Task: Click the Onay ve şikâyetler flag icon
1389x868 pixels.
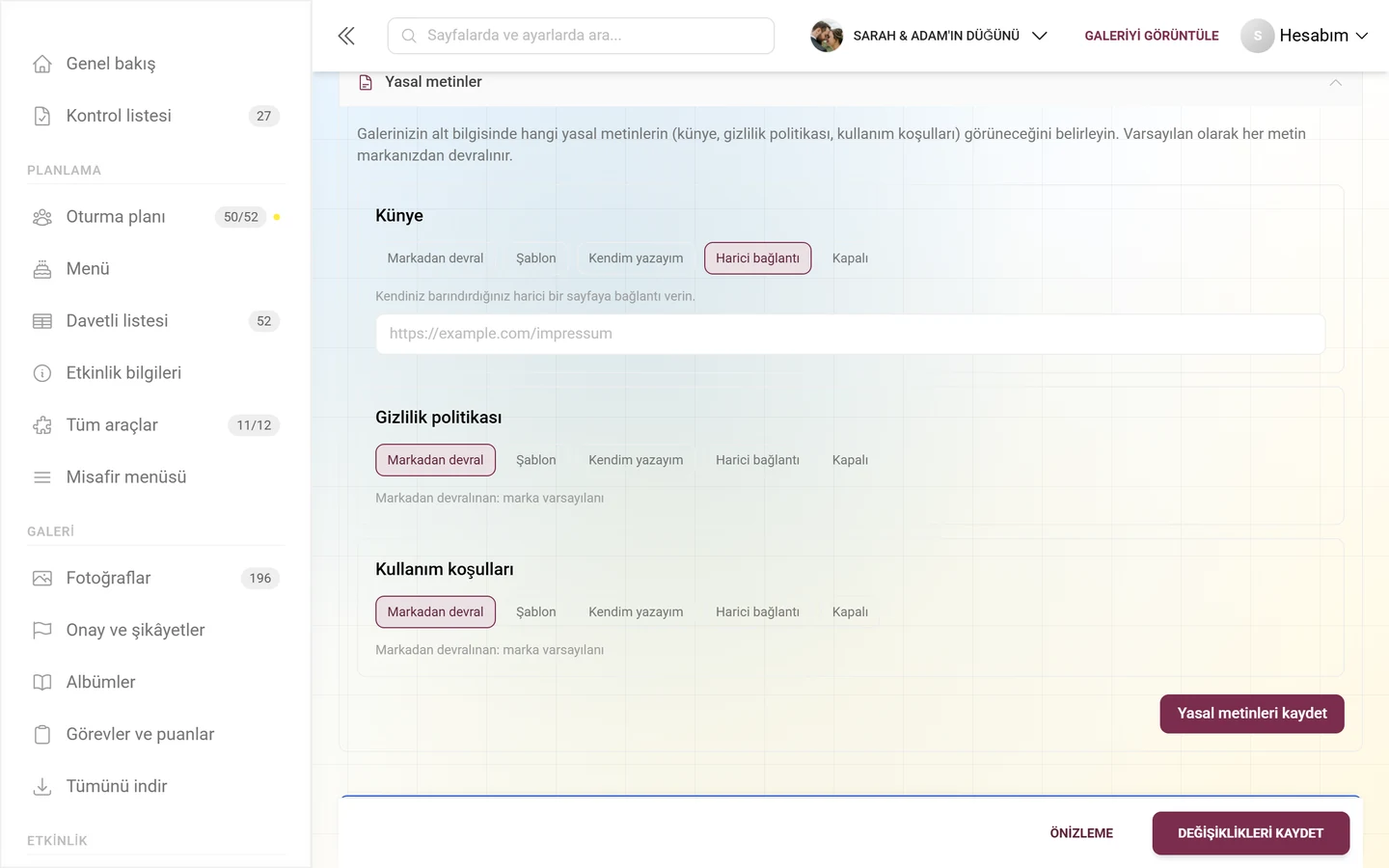Action: tap(42, 631)
